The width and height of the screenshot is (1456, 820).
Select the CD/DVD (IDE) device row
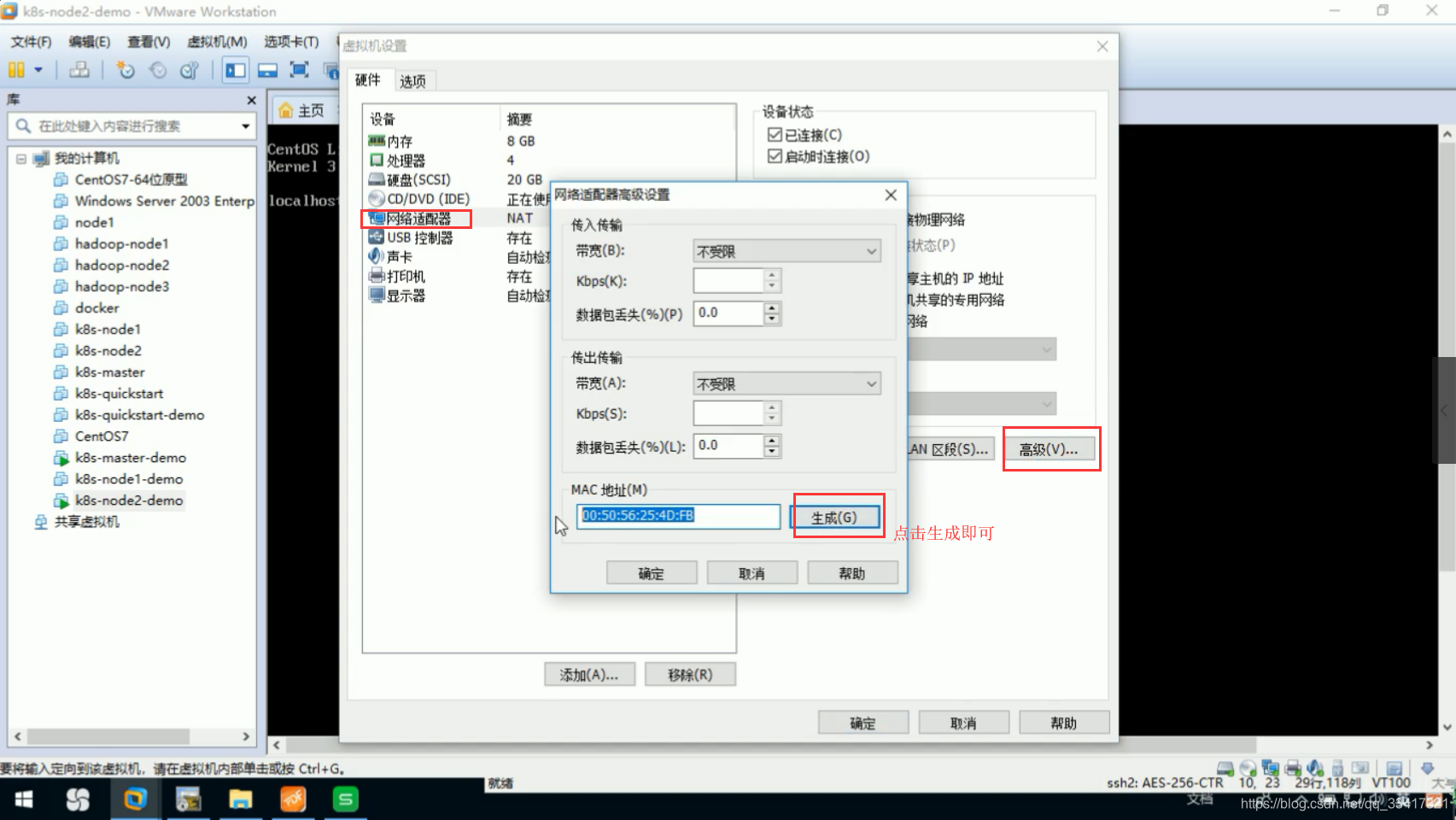click(x=459, y=199)
